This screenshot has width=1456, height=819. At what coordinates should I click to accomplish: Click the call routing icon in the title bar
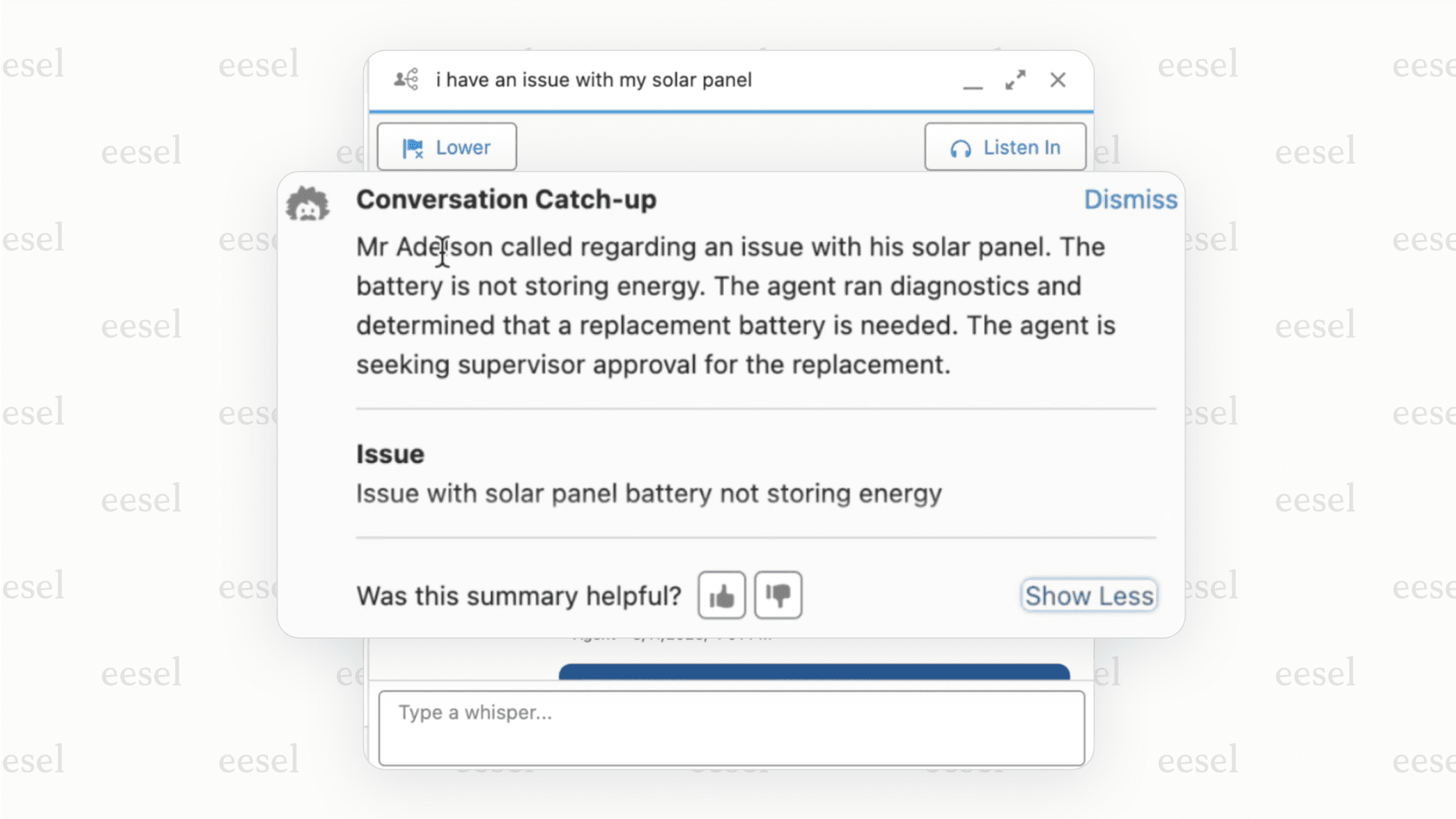[406, 80]
